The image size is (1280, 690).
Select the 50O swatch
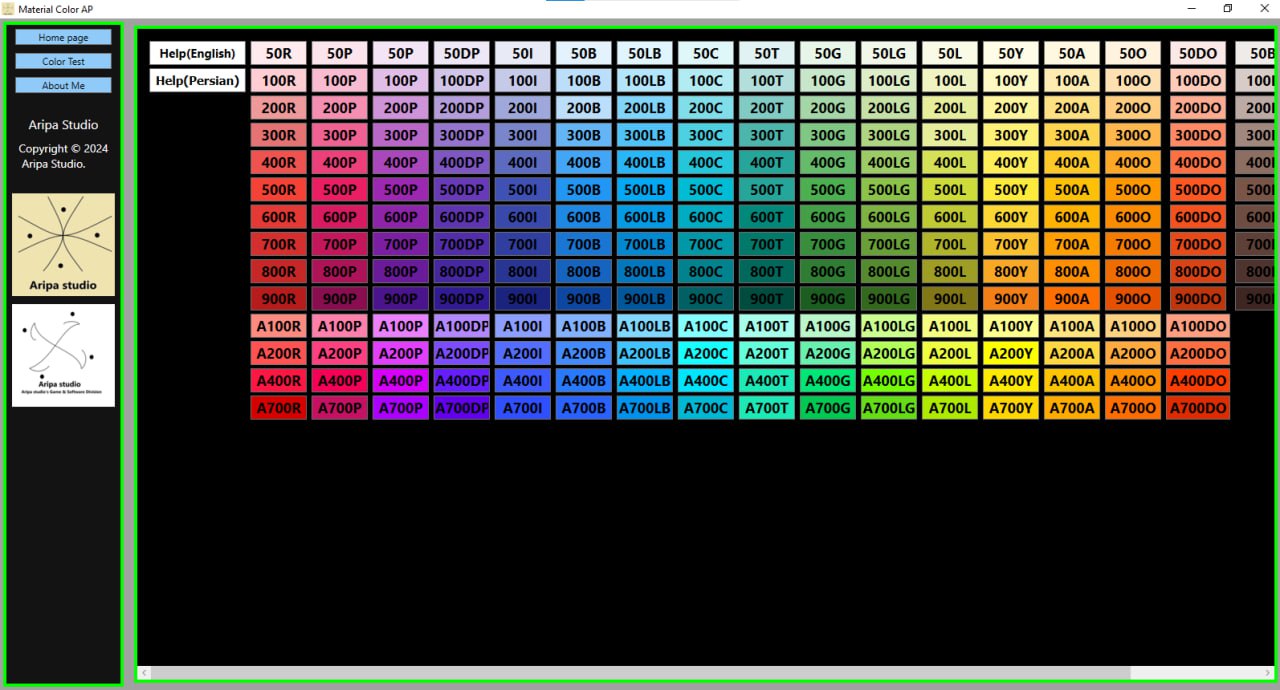pos(1133,53)
